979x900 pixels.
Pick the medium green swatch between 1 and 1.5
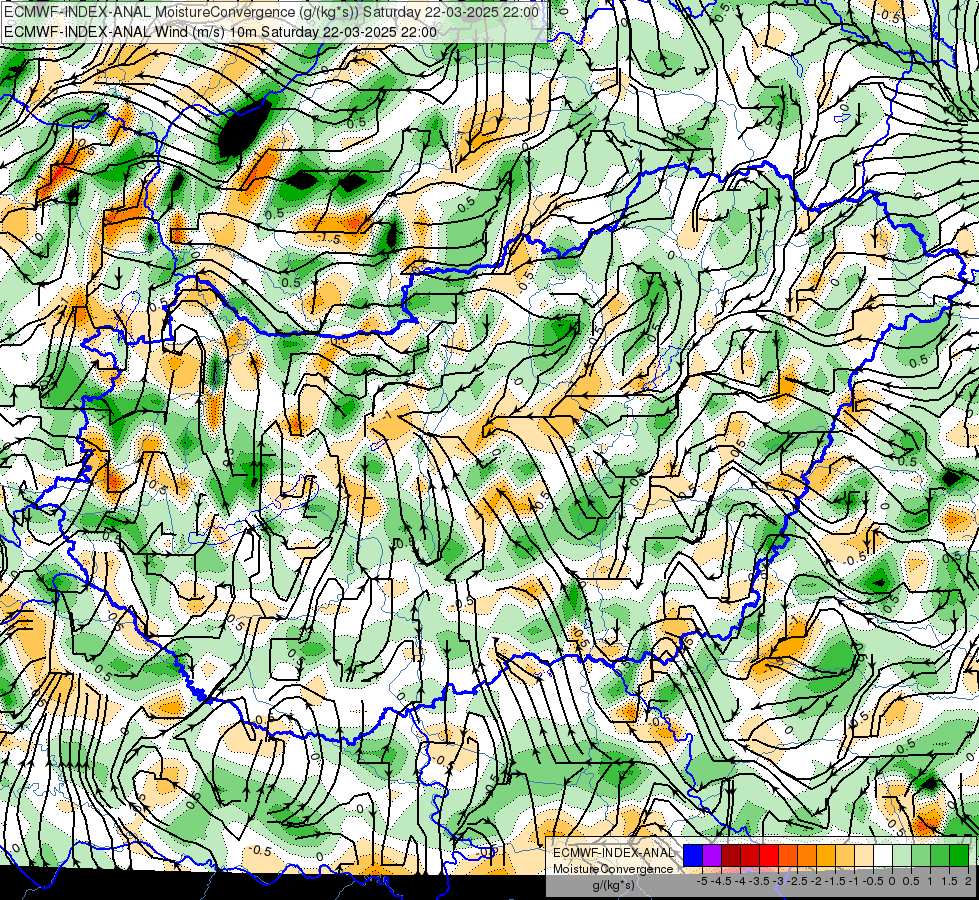coord(940,856)
